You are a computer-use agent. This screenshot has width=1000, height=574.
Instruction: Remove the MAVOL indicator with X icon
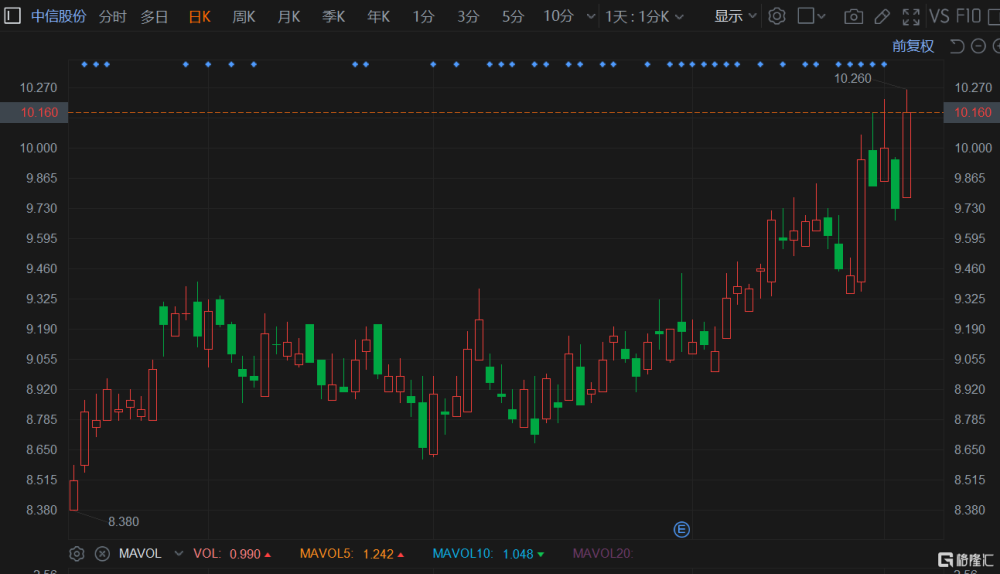[x=101, y=553]
